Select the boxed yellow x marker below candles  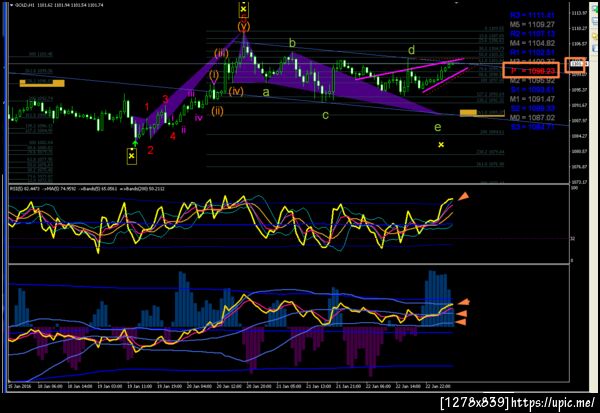coord(132,156)
